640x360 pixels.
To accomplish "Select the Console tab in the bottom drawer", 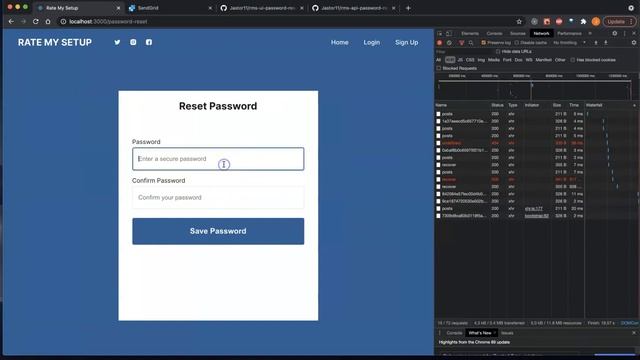I will [454, 333].
